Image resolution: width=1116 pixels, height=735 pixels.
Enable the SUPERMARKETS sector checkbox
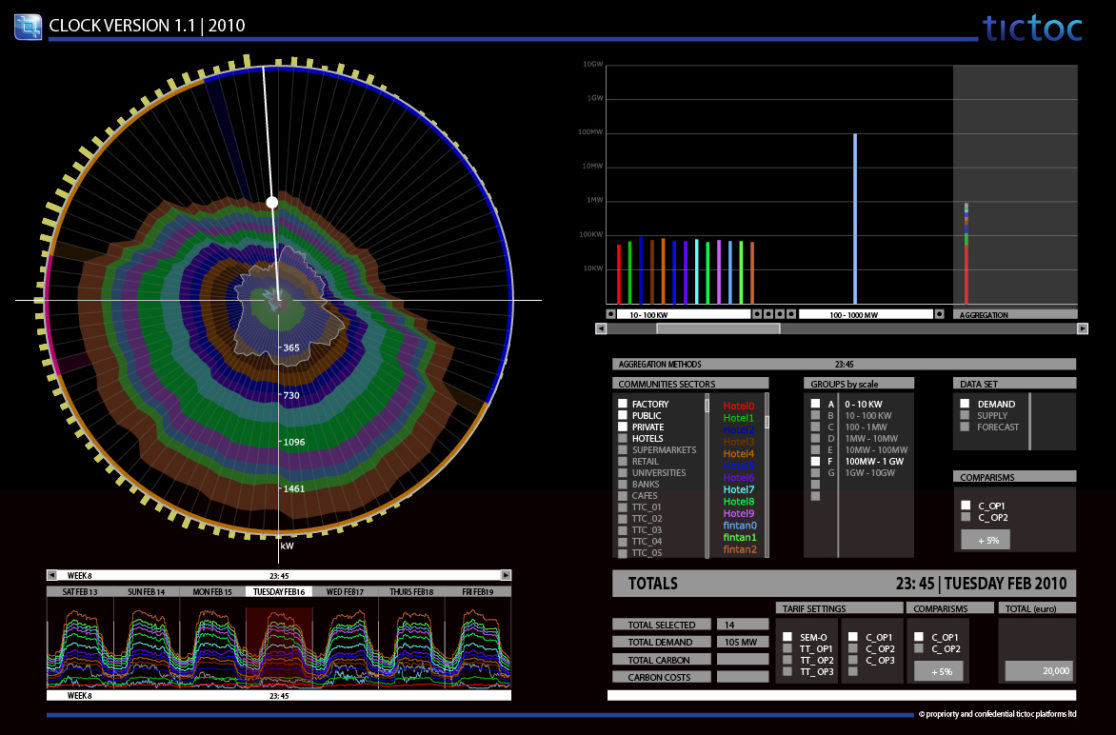pos(622,450)
